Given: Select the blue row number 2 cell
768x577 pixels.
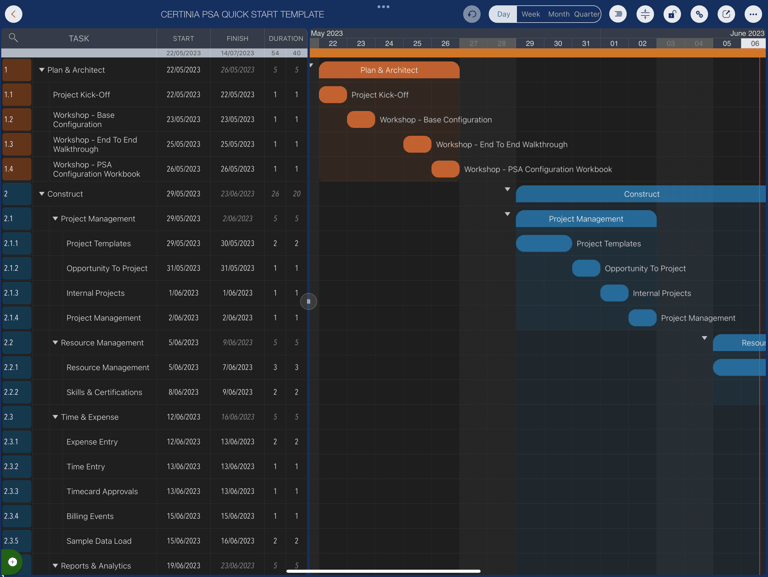Looking at the screenshot, I should pyautogui.click(x=17, y=194).
